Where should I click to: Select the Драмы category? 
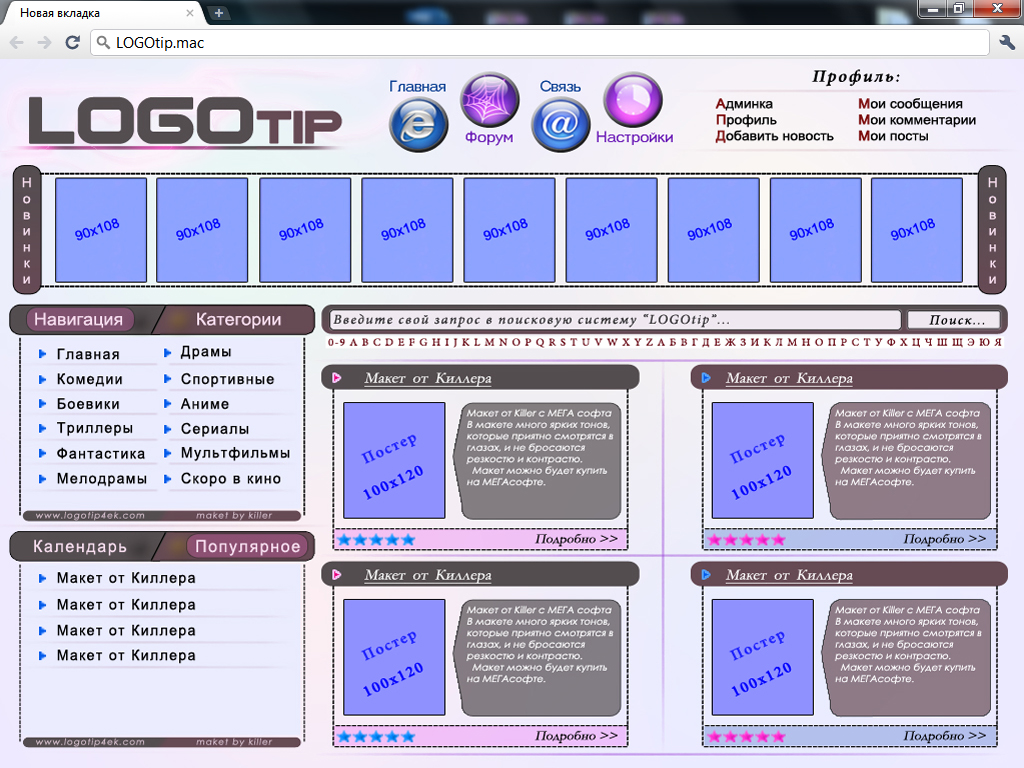(x=206, y=351)
